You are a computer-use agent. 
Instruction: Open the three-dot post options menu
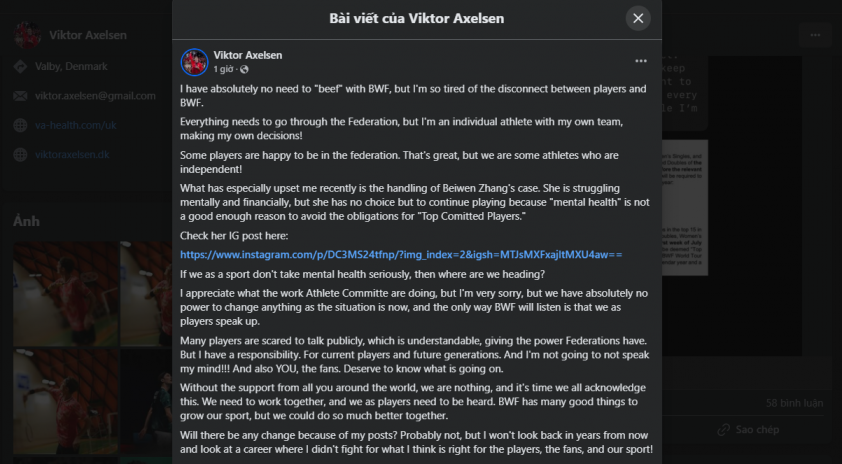coord(641,61)
